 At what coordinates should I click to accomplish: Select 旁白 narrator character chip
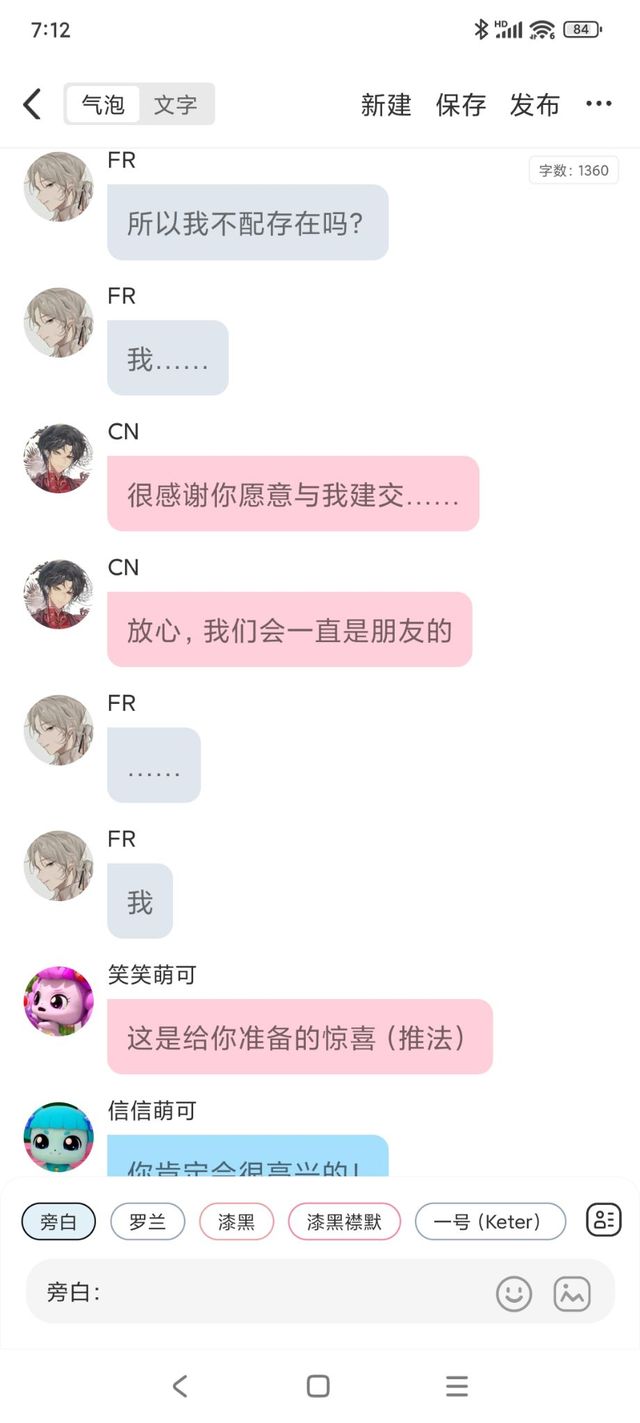pos(58,1221)
